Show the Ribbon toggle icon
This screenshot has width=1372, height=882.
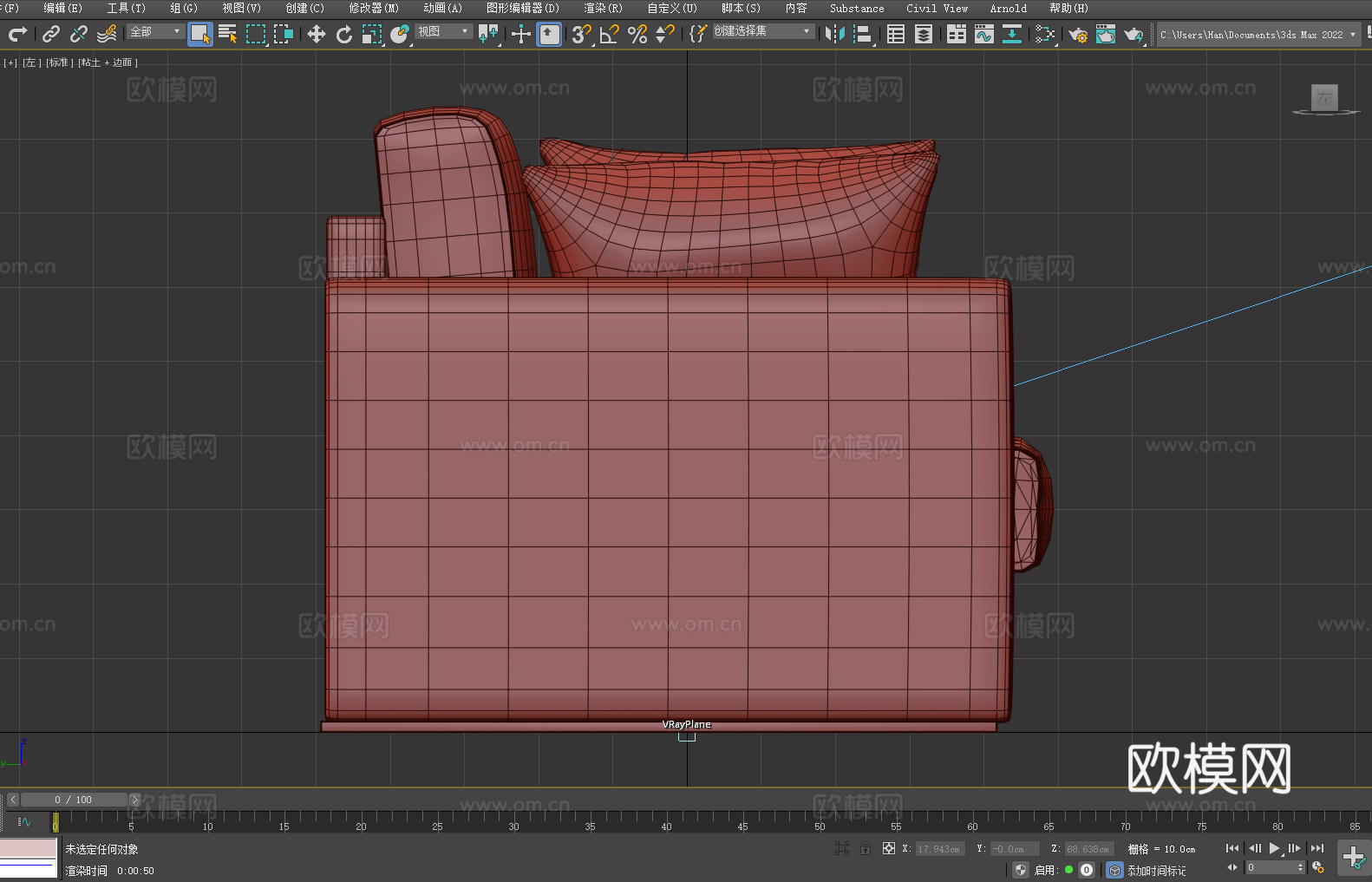point(957,34)
